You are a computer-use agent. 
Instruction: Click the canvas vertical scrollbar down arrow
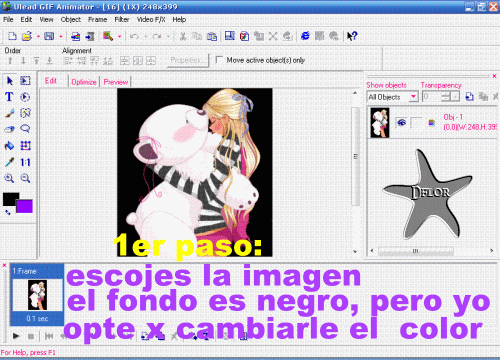pos(355,252)
